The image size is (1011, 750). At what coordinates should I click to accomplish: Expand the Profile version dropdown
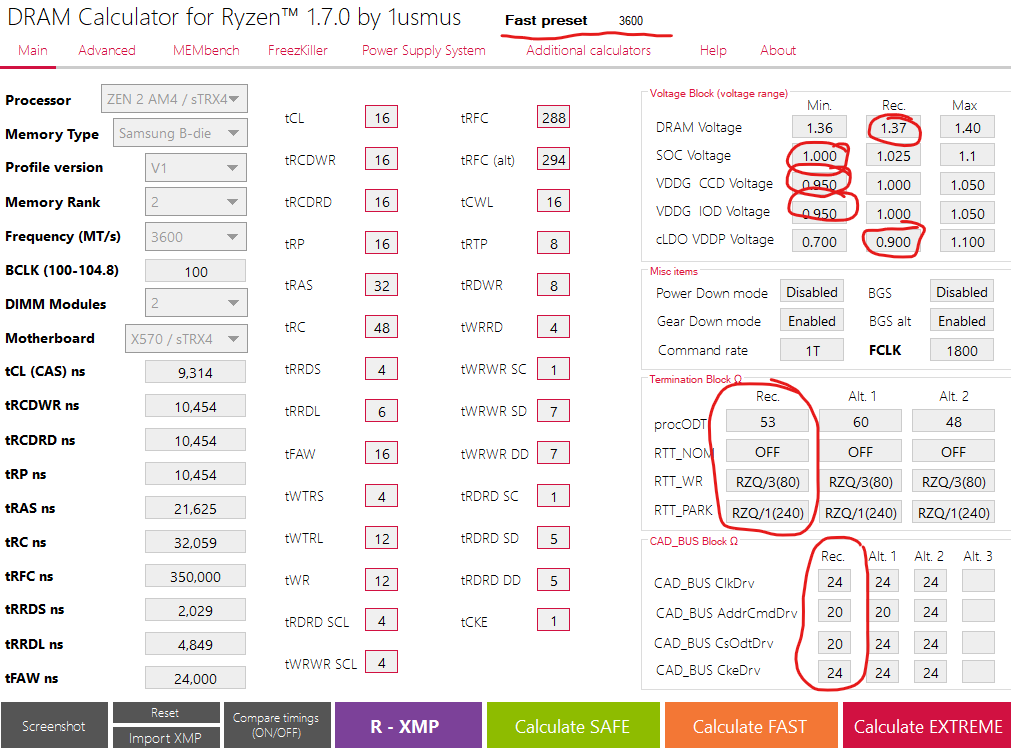pyautogui.click(x=195, y=168)
